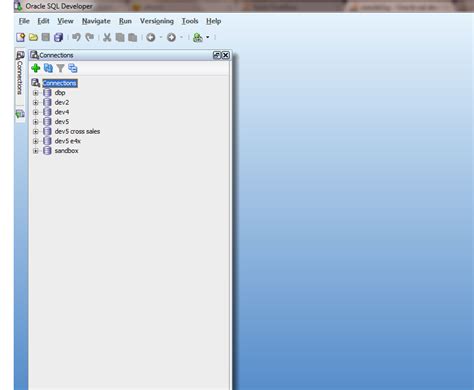The height and width of the screenshot is (390, 474).
Task: Click the Redo toolbar icon
Action: pyautogui.click(x=89, y=37)
